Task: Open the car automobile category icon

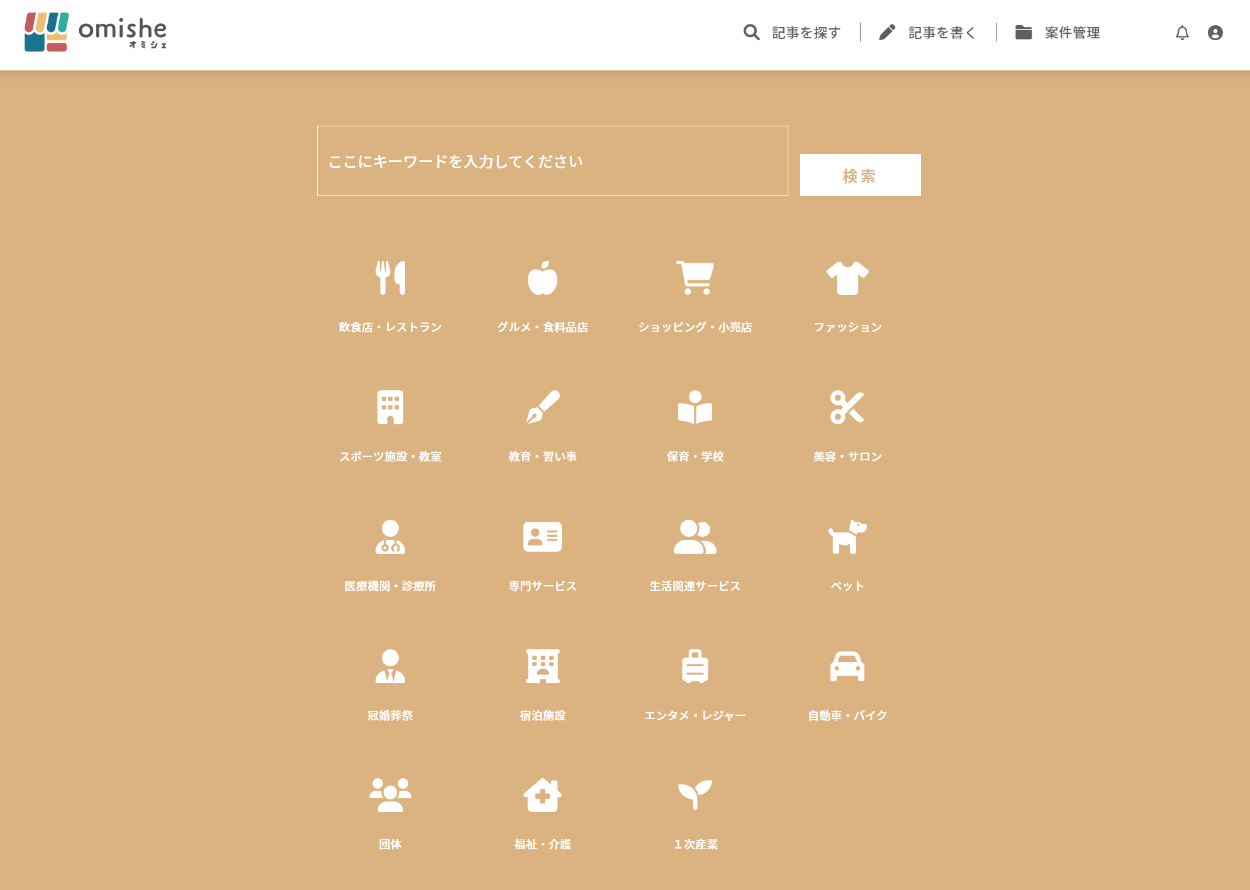Action: (847, 666)
